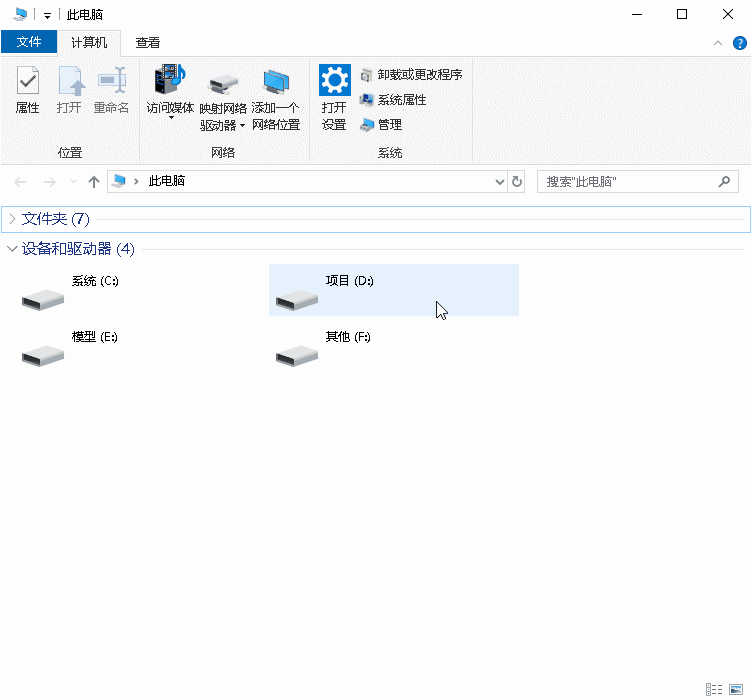Click the Back navigation arrow

(x=20, y=182)
